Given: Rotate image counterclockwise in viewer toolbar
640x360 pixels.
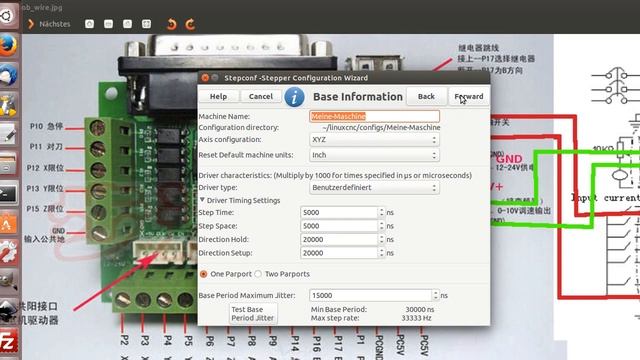Looking at the screenshot, I should point(171,24).
